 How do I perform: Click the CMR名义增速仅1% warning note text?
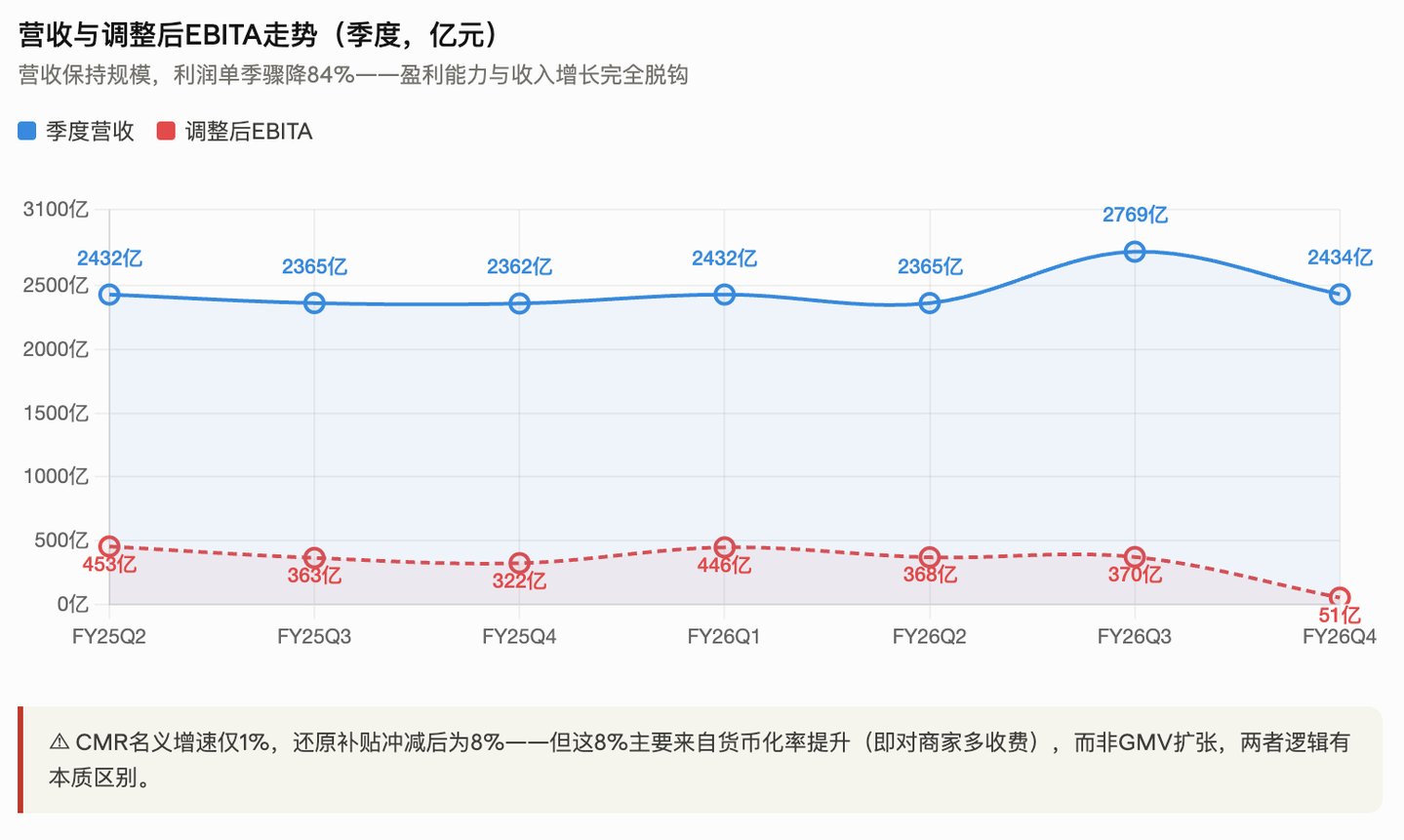click(x=700, y=760)
